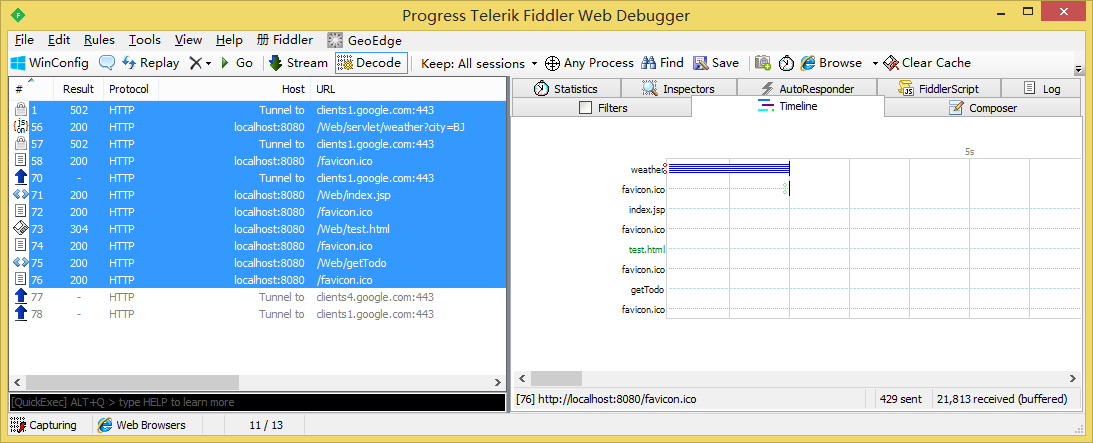Click the camera screenshot icon

[763, 63]
